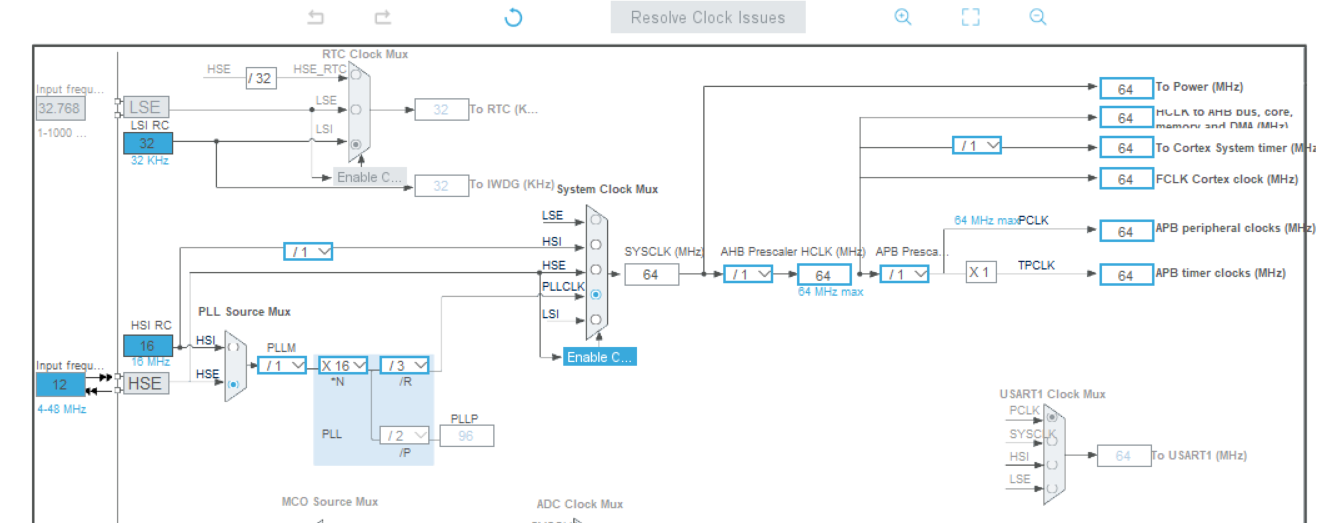This screenshot has width=1317, height=523.
Task: Click the HSE input frequency field
Action: [61, 385]
